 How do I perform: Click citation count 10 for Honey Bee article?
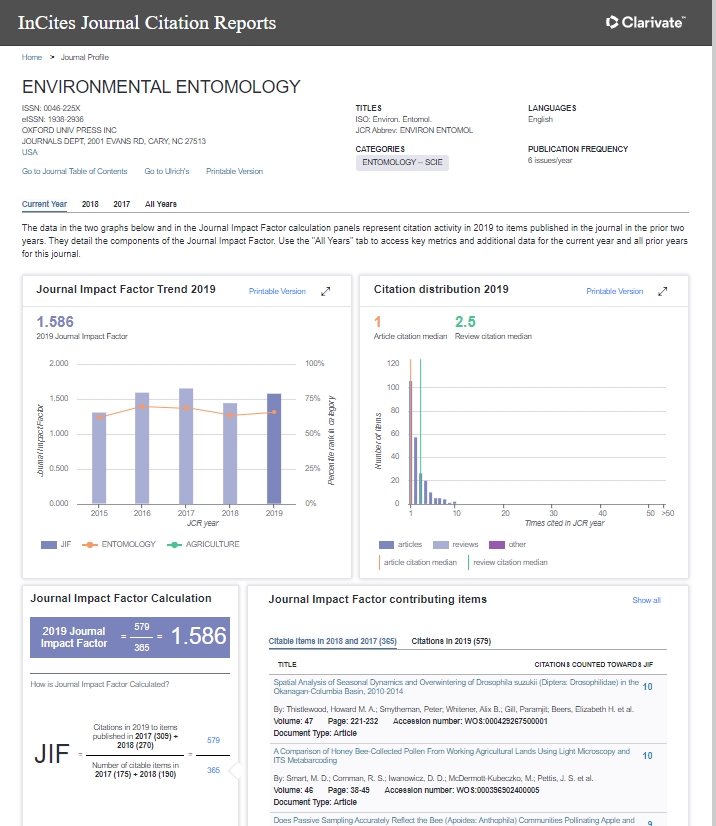click(648, 755)
